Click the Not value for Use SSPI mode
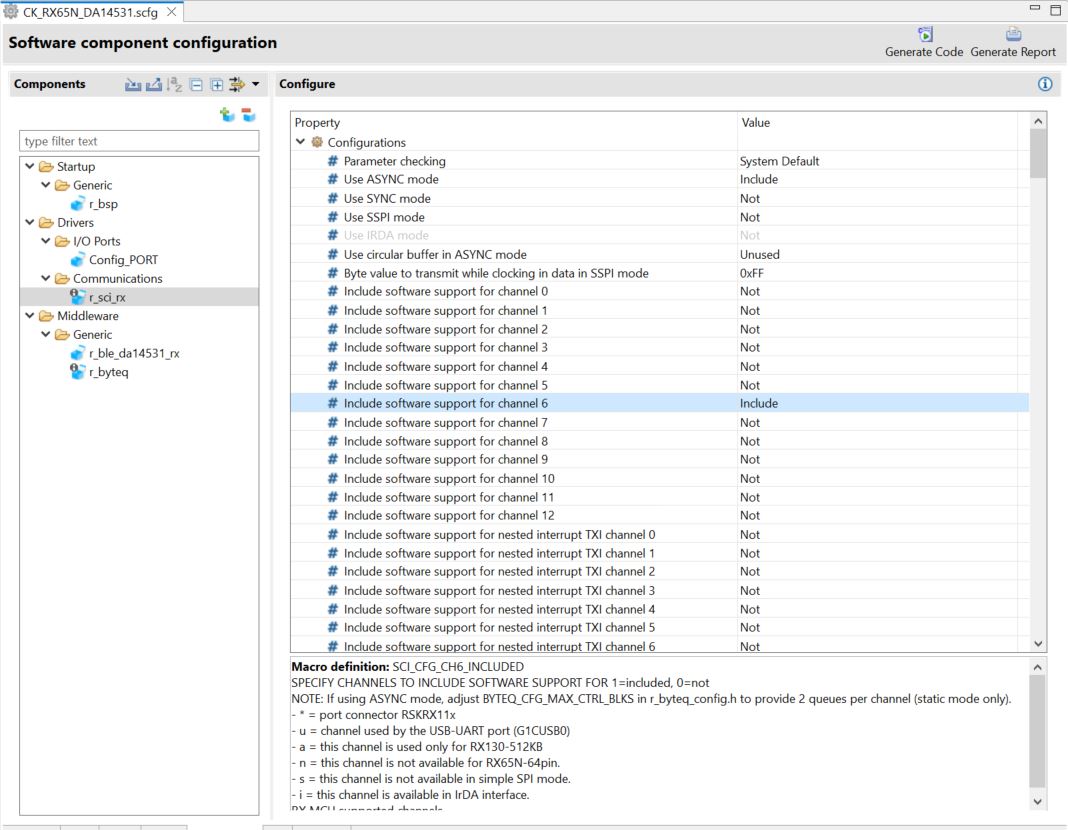The image size is (1068, 830). (x=750, y=217)
